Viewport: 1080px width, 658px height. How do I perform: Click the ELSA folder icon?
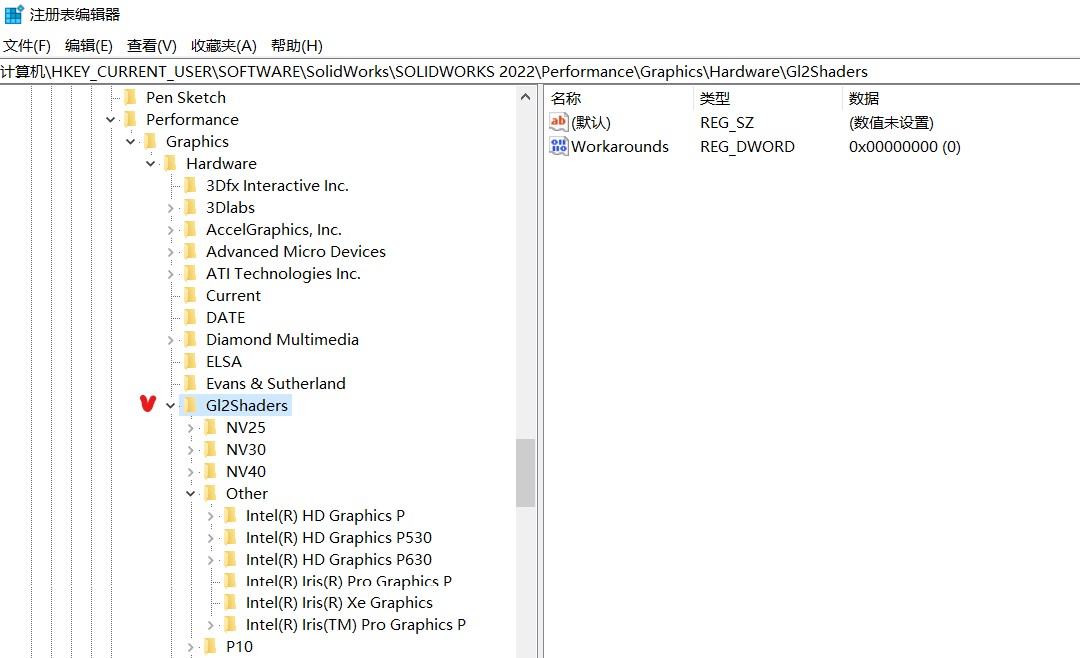coord(190,362)
